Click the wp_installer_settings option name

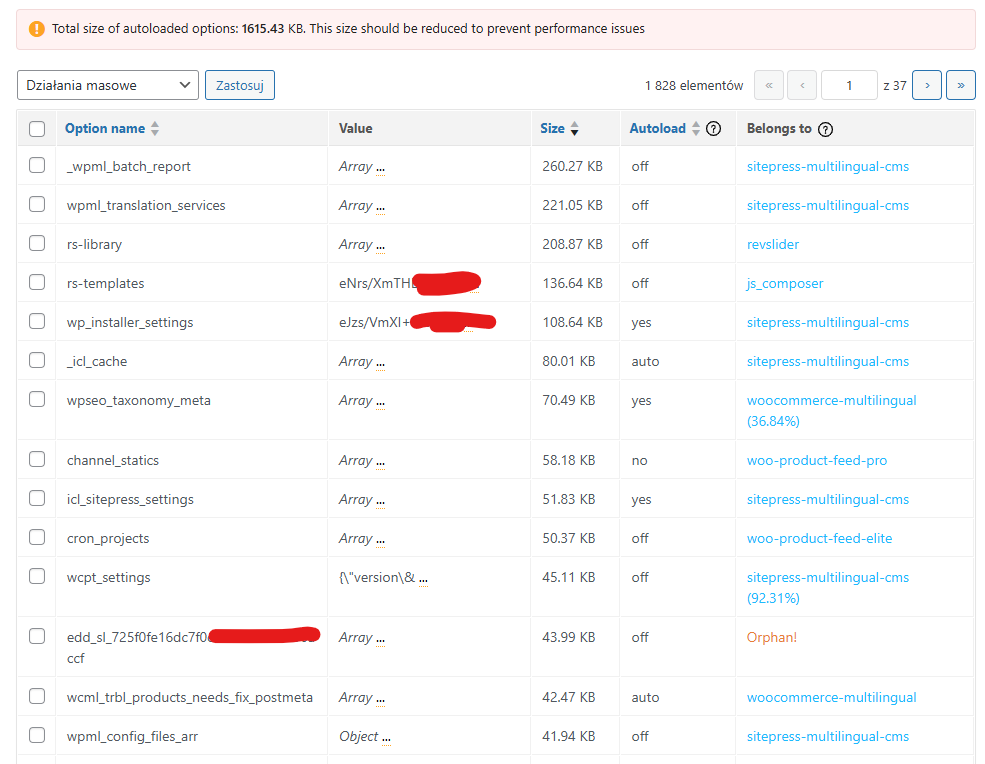click(130, 322)
